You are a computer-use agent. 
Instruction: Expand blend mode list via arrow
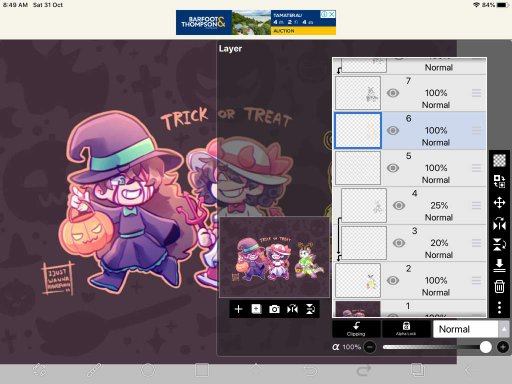[x=504, y=329]
